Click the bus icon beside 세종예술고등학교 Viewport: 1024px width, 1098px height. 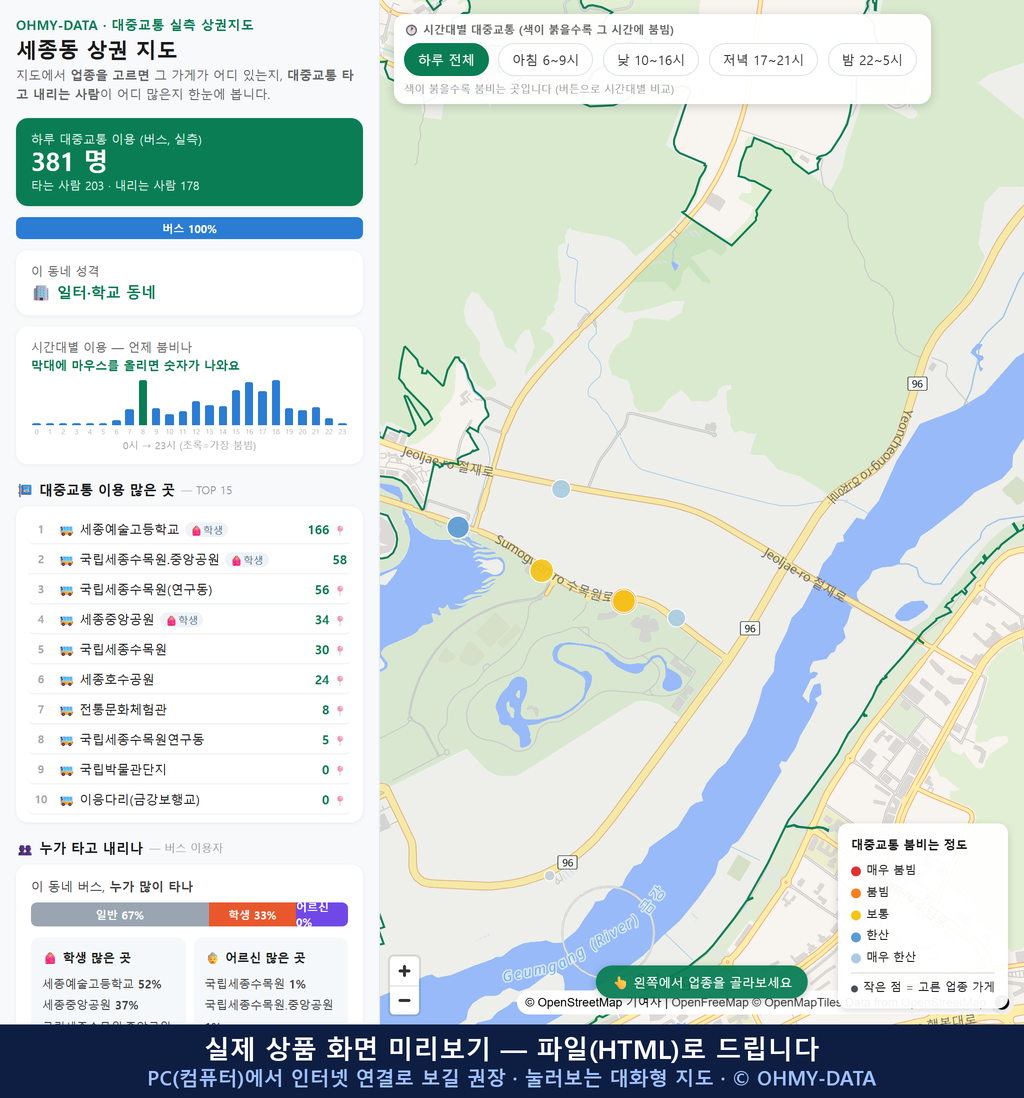coord(67,530)
